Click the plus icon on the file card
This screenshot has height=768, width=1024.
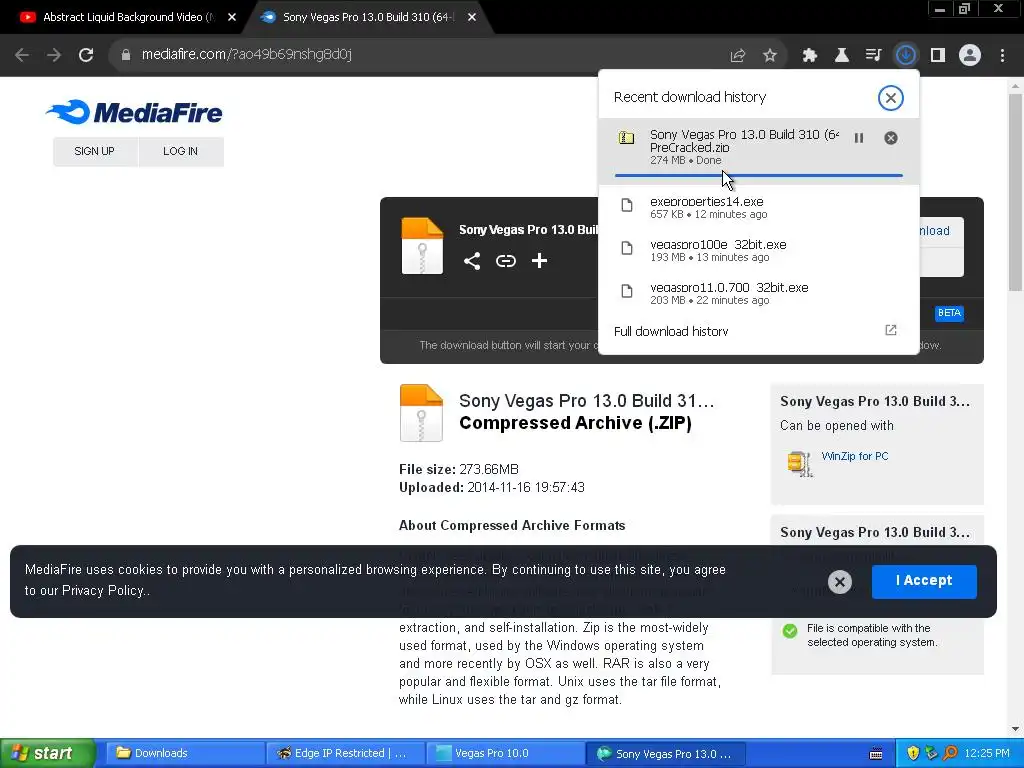[x=539, y=261]
